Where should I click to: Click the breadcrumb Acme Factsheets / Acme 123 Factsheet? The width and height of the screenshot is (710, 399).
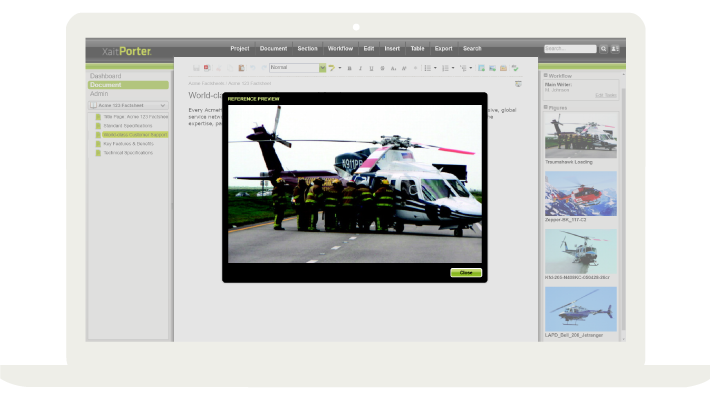click(230, 83)
